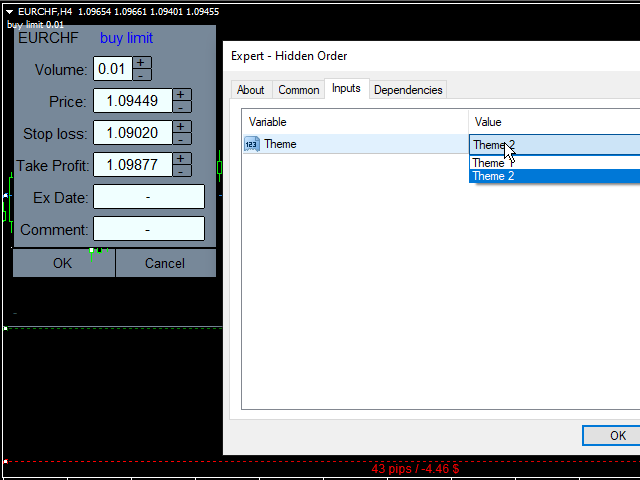The image size is (640, 480).
Task: Click the buy limit order type label
Action: pos(127,38)
